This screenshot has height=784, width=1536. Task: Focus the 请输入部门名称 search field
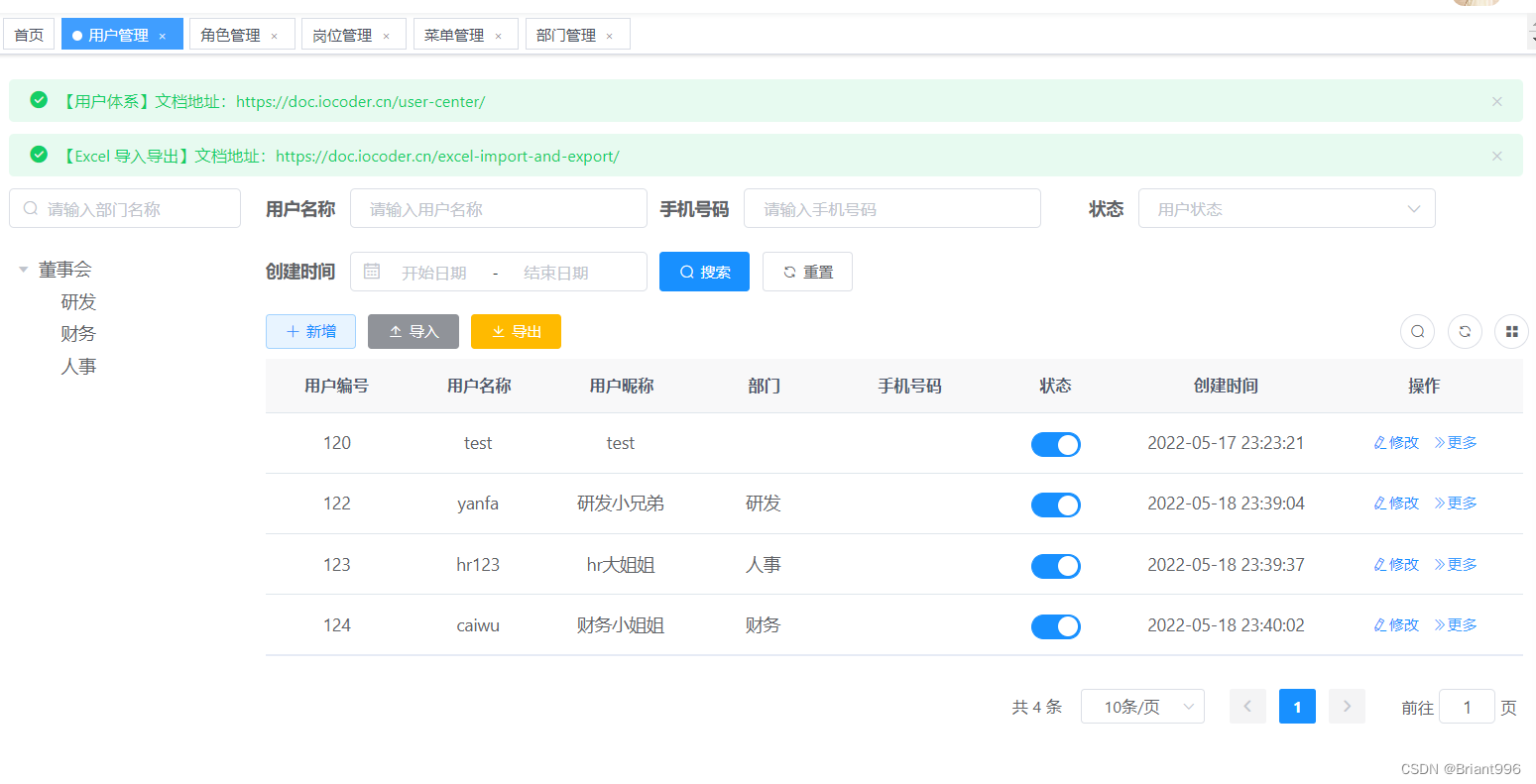pos(125,208)
